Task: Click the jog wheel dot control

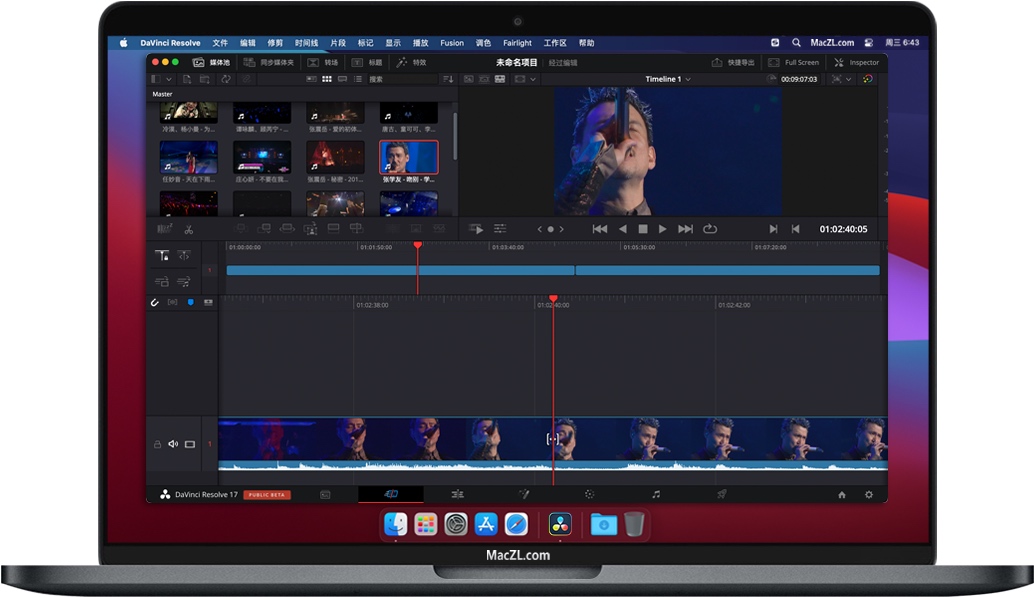Action: click(x=551, y=230)
